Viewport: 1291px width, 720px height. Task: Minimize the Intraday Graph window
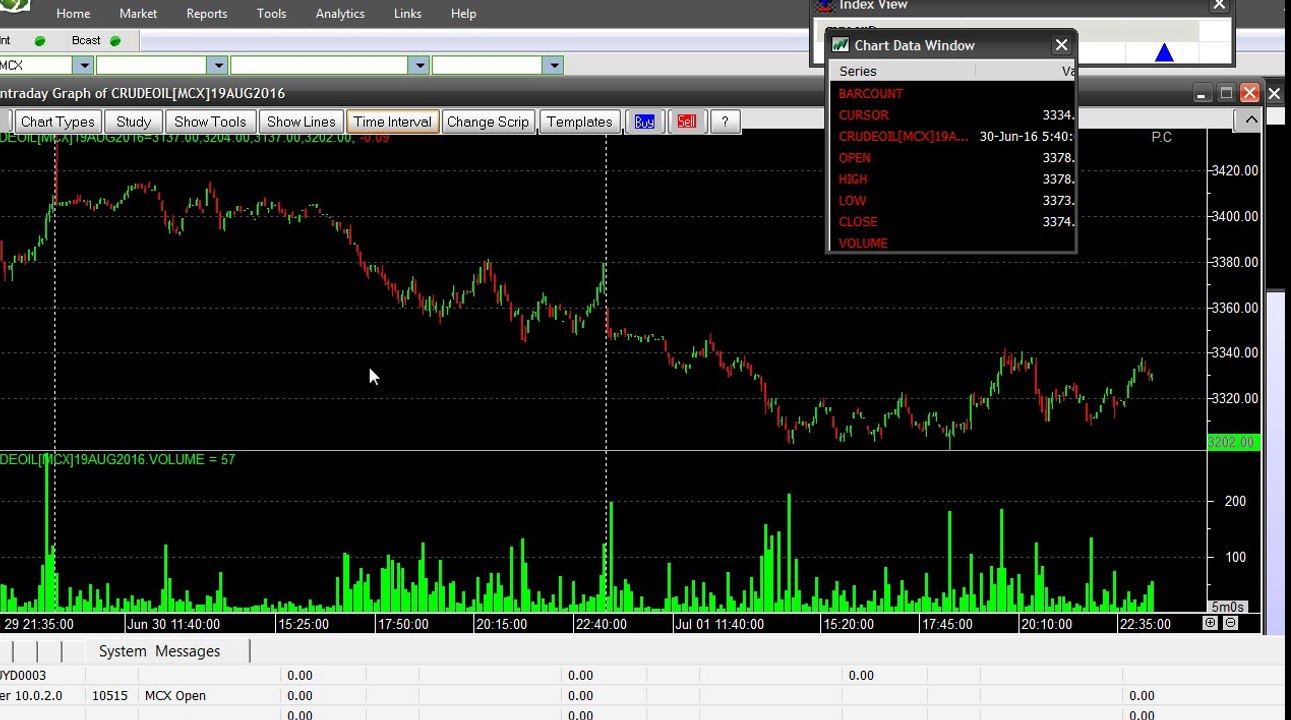(x=1202, y=93)
